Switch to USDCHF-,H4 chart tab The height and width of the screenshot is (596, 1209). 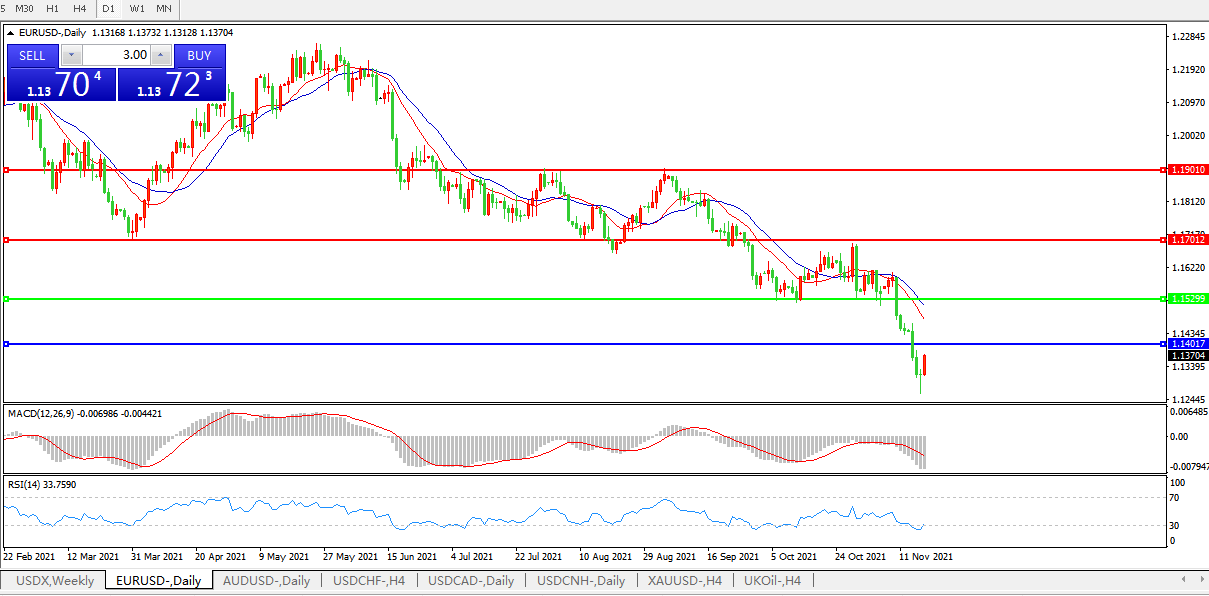pos(369,581)
